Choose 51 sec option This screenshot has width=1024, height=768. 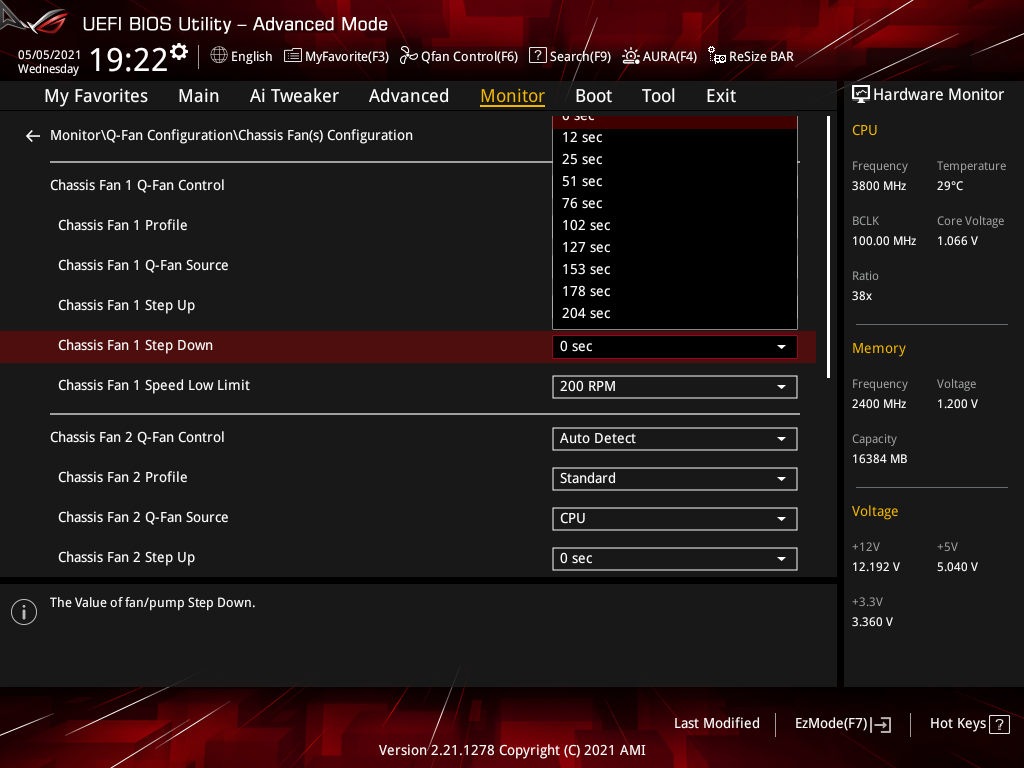tap(675, 182)
